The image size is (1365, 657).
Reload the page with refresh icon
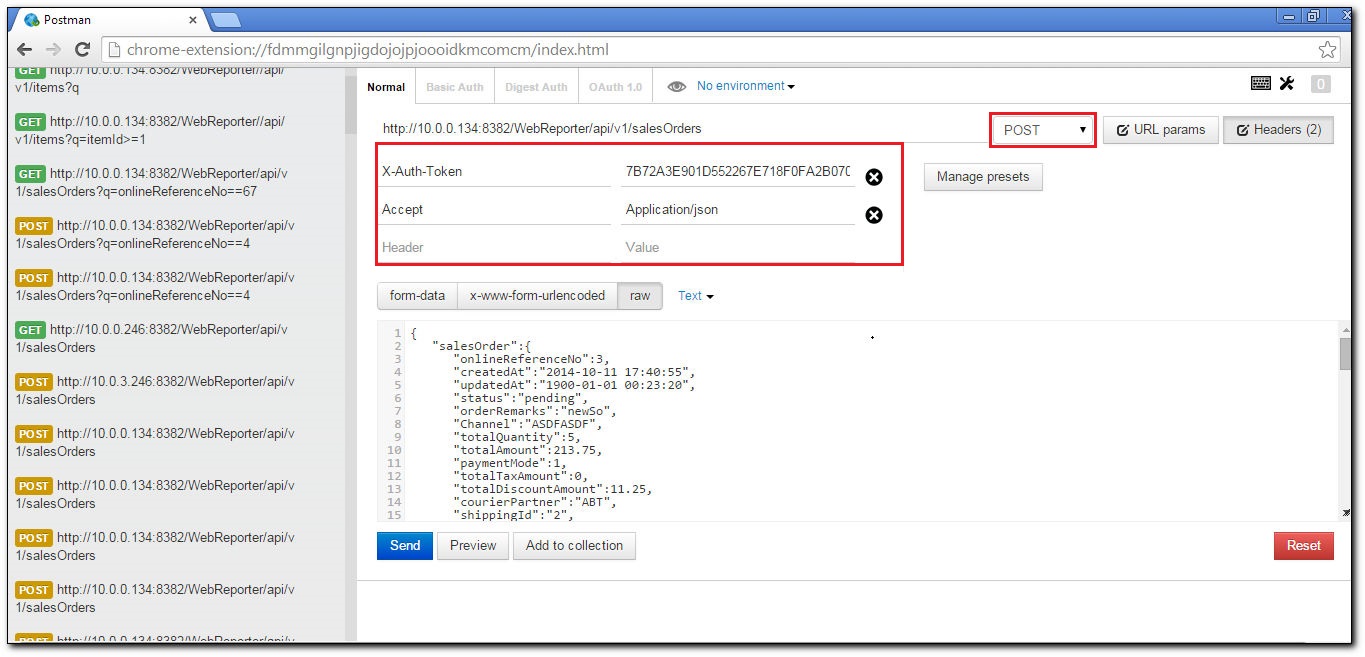(83, 49)
